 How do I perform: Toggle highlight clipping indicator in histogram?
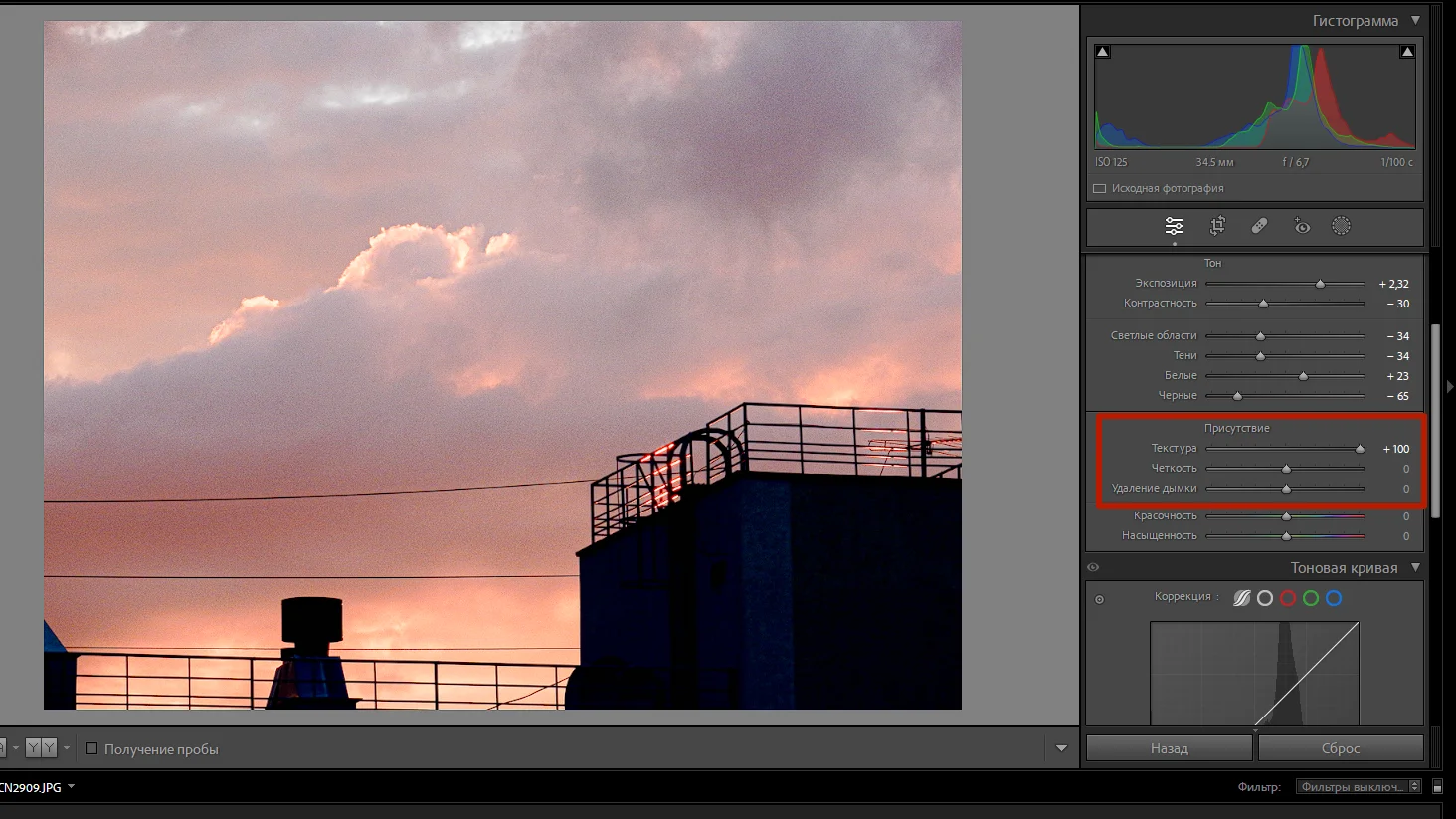pyautogui.click(x=1406, y=52)
